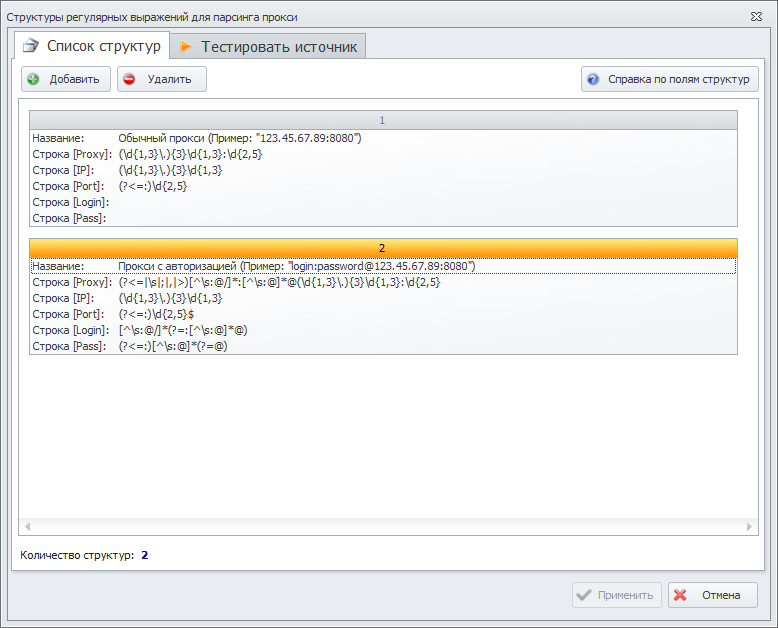Switch to the Список структур tab
The image size is (778, 628).
pyautogui.click(x=92, y=46)
